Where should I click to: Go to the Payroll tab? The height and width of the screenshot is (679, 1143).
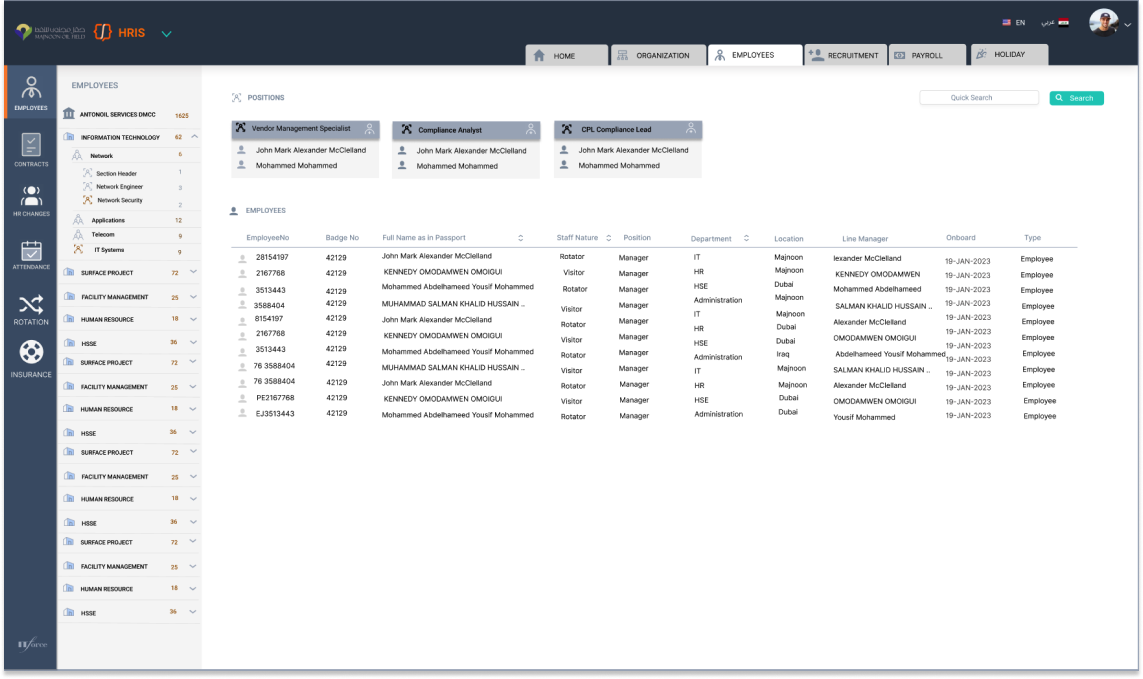(927, 56)
